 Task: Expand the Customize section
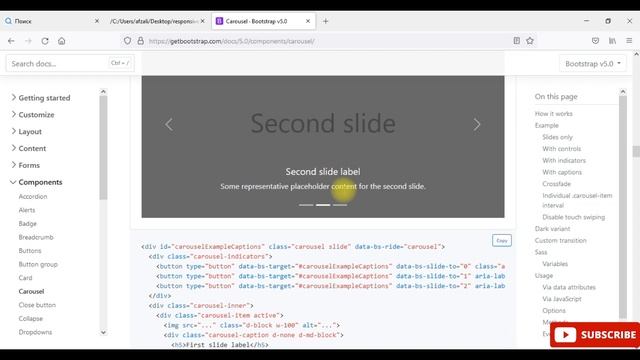[x=33, y=115]
